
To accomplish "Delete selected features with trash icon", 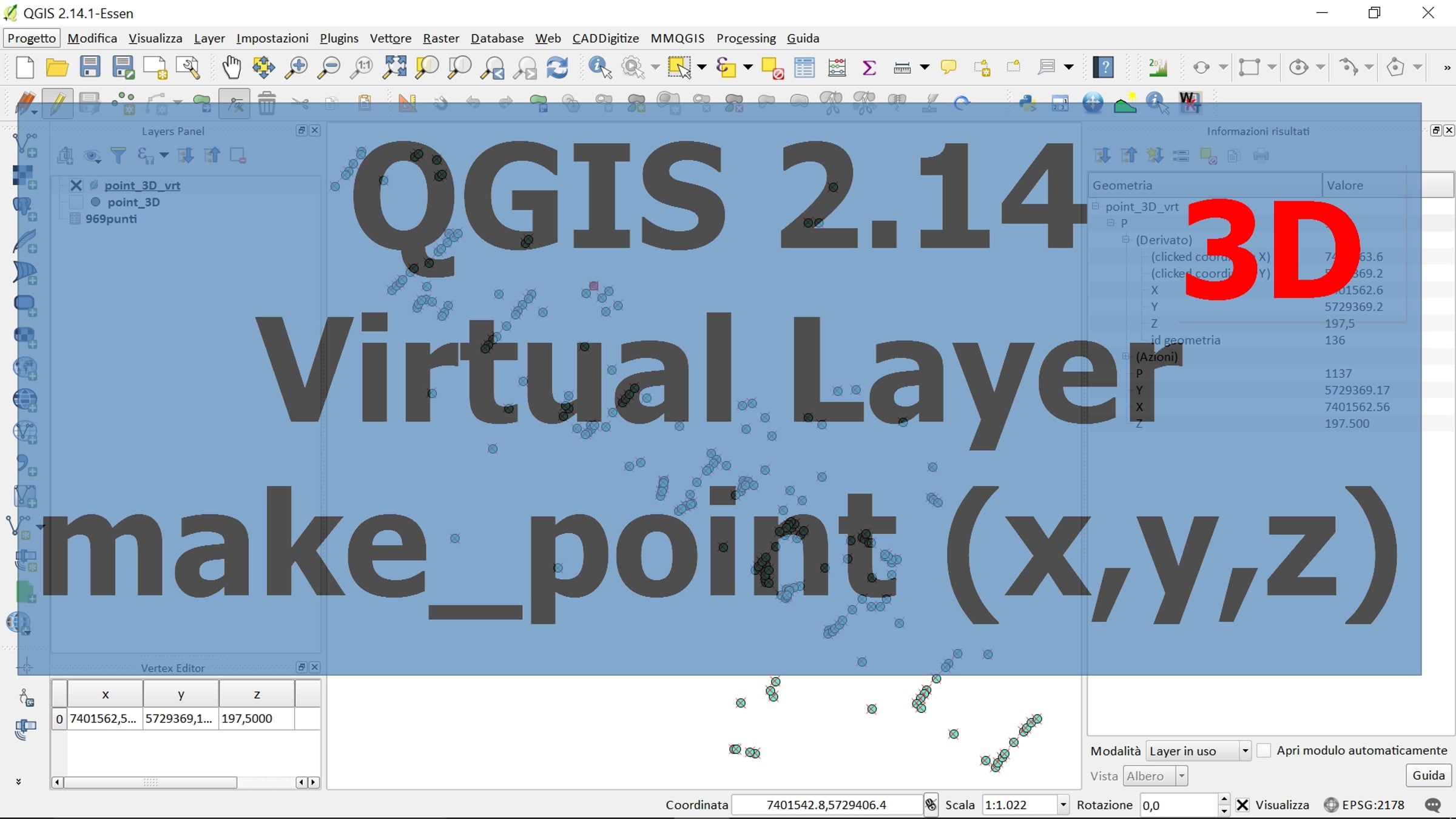I will tap(267, 103).
